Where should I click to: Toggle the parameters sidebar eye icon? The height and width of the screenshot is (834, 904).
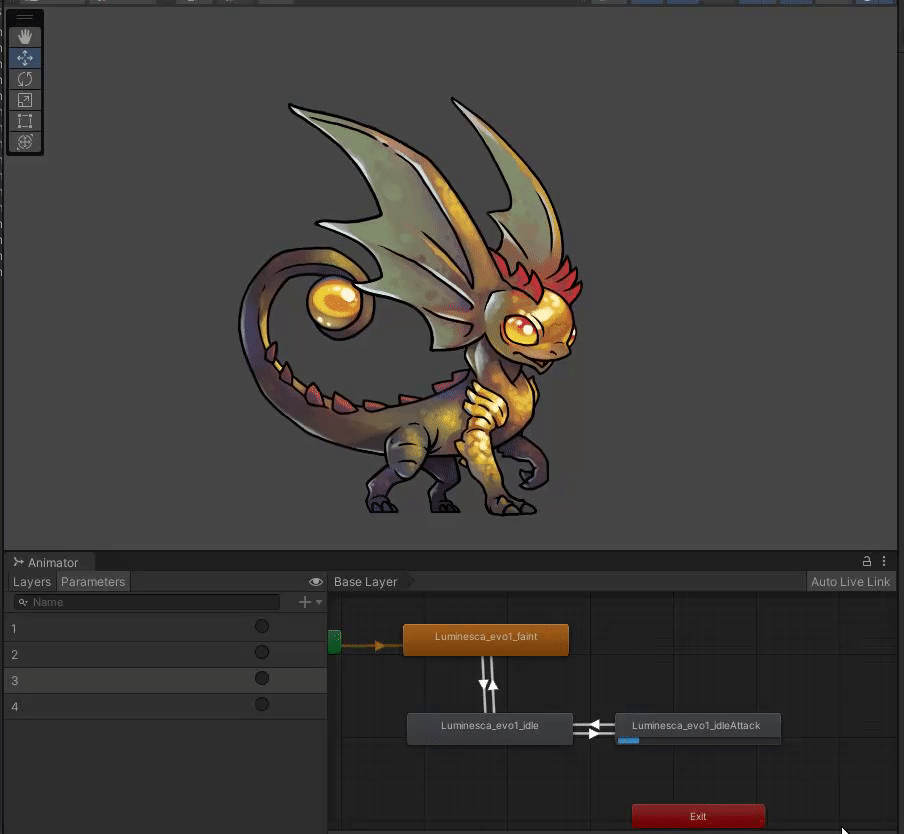[x=316, y=582]
